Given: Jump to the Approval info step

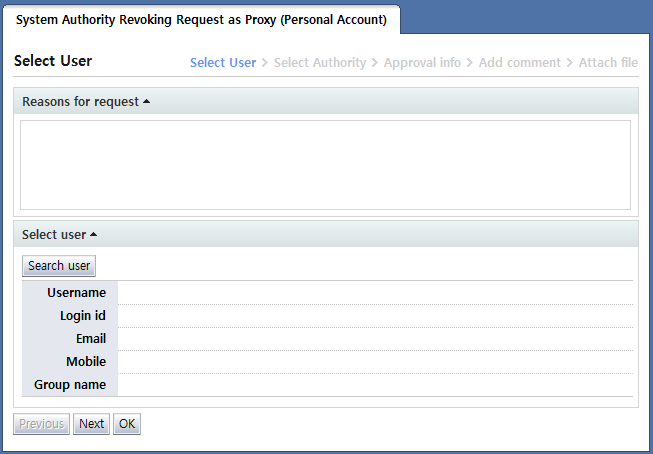Looking at the screenshot, I should pyautogui.click(x=422, y=62).
